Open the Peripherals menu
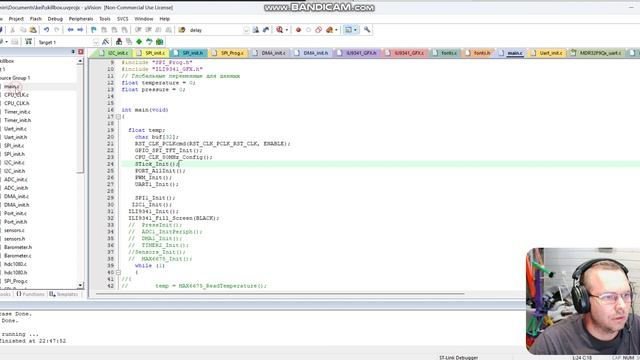The width and height of the screenshot is (640, 360). (81, 19)
